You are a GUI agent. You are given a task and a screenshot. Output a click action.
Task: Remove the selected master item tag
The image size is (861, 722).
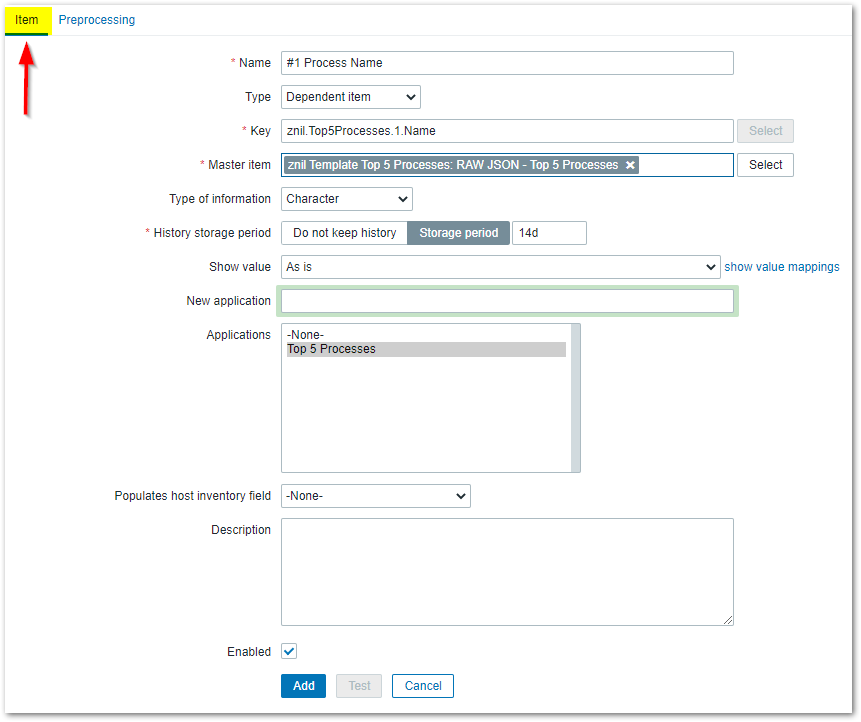[x=630, y=165]
